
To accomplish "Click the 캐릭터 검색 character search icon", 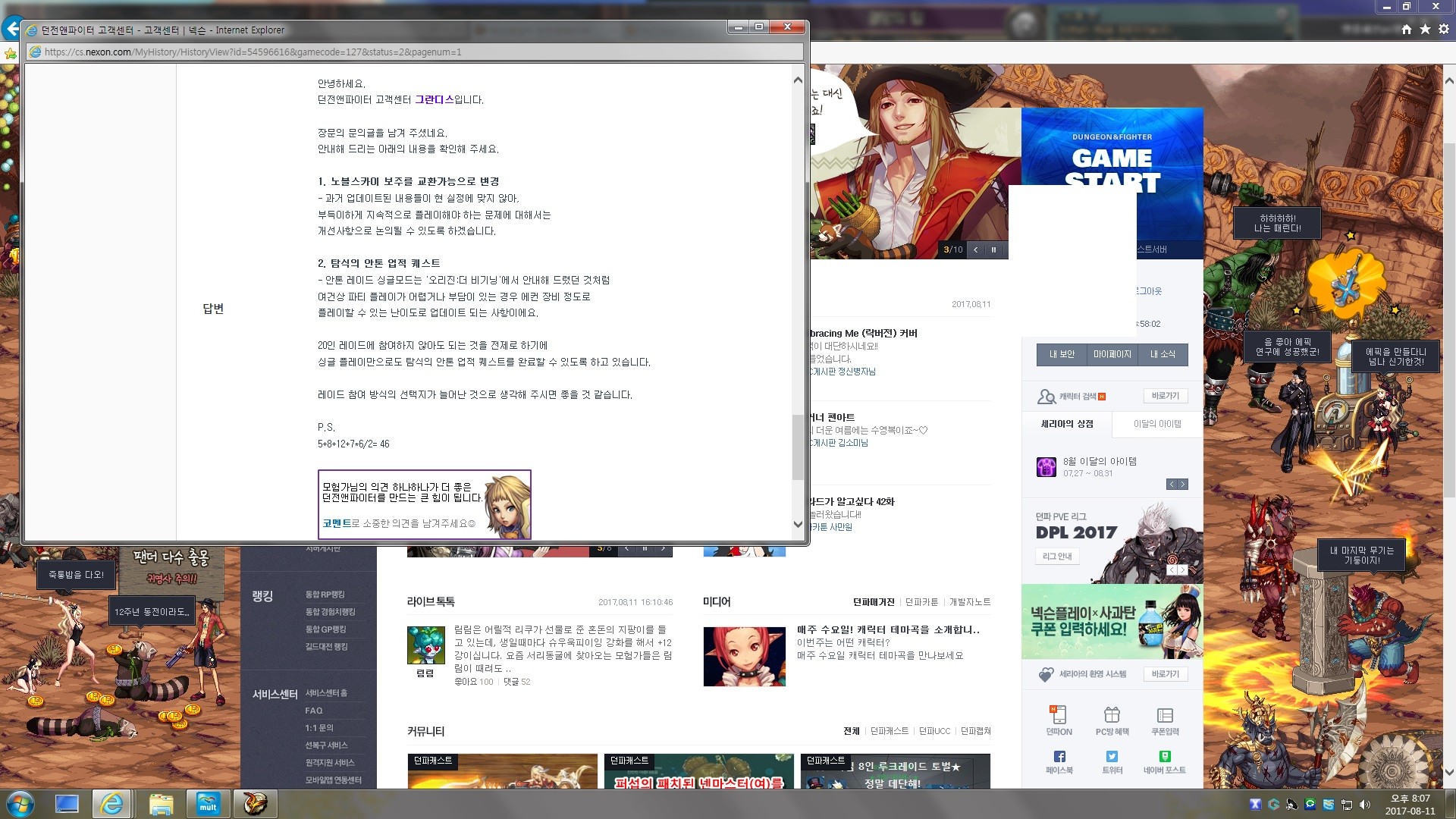I will (1046, 397).
